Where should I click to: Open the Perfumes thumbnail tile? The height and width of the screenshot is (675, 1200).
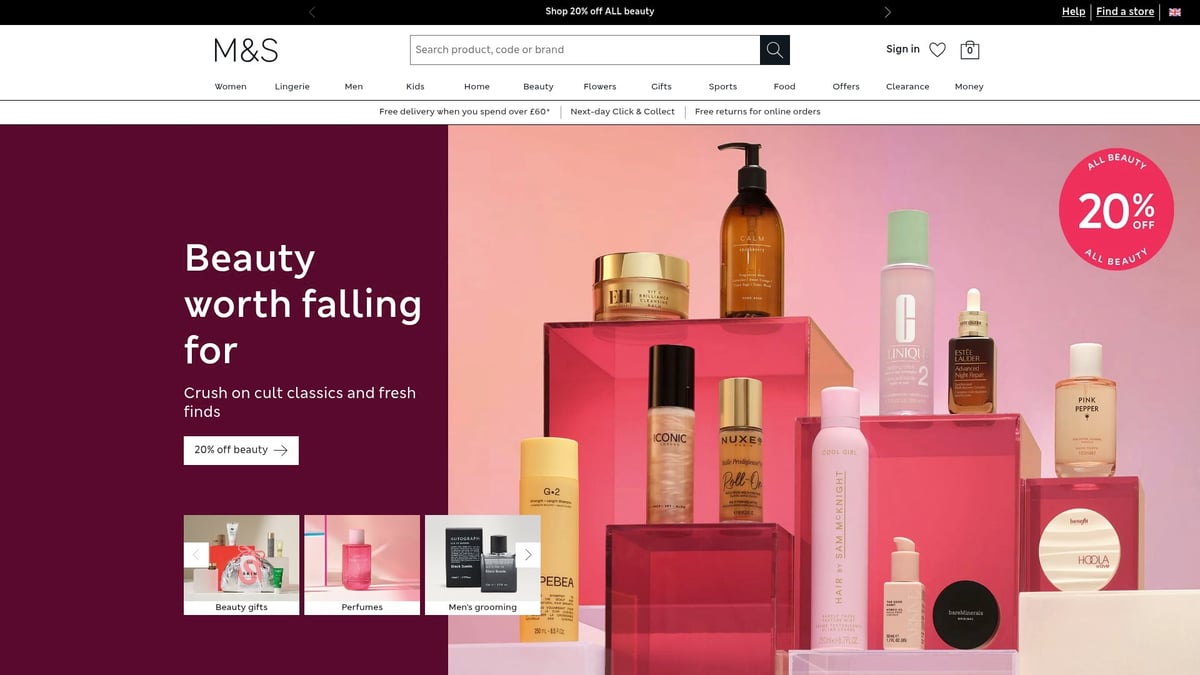point(362,565)
